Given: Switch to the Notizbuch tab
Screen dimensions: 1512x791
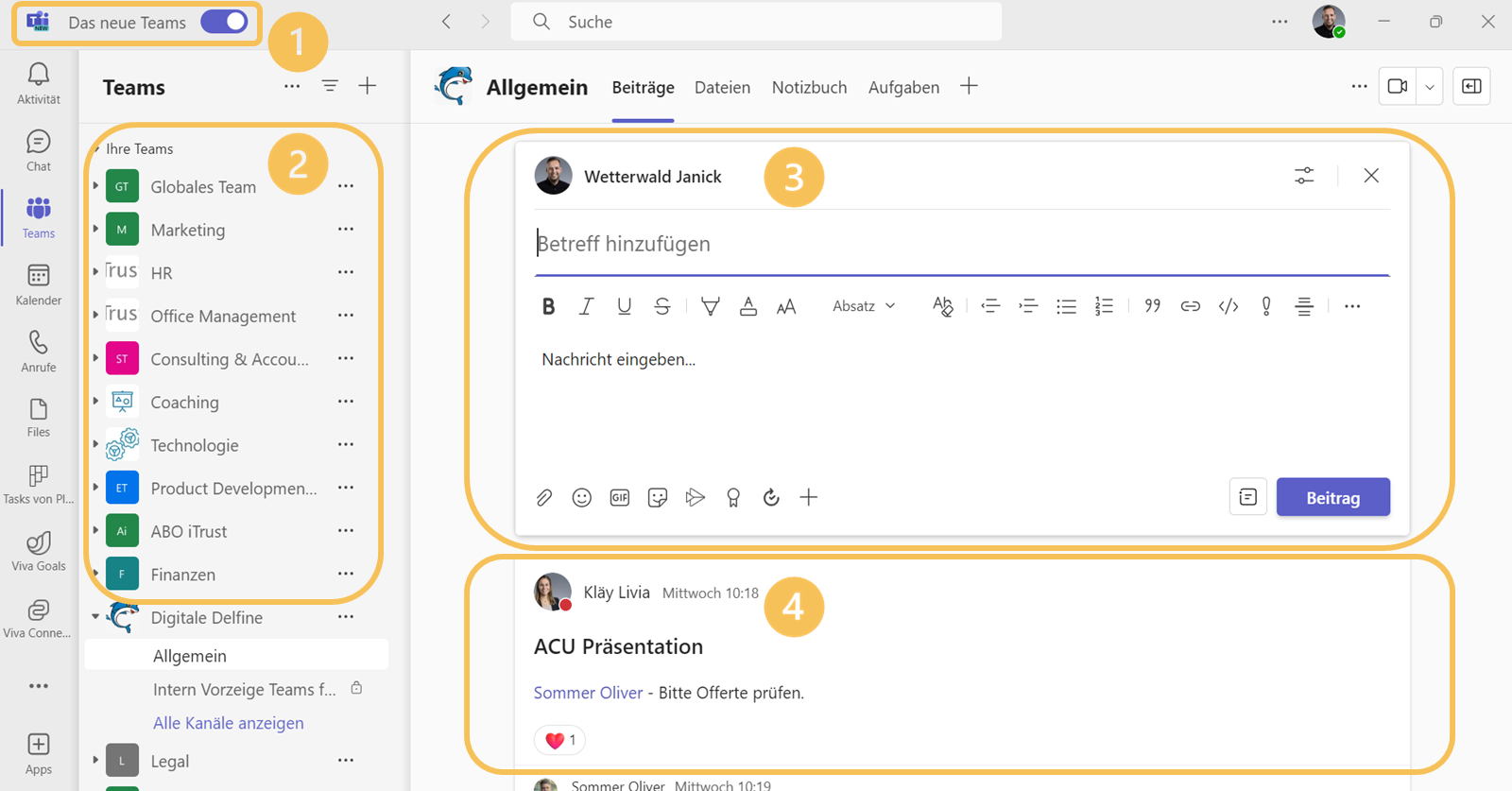Looking at the screenshot, I should [809, 87].
